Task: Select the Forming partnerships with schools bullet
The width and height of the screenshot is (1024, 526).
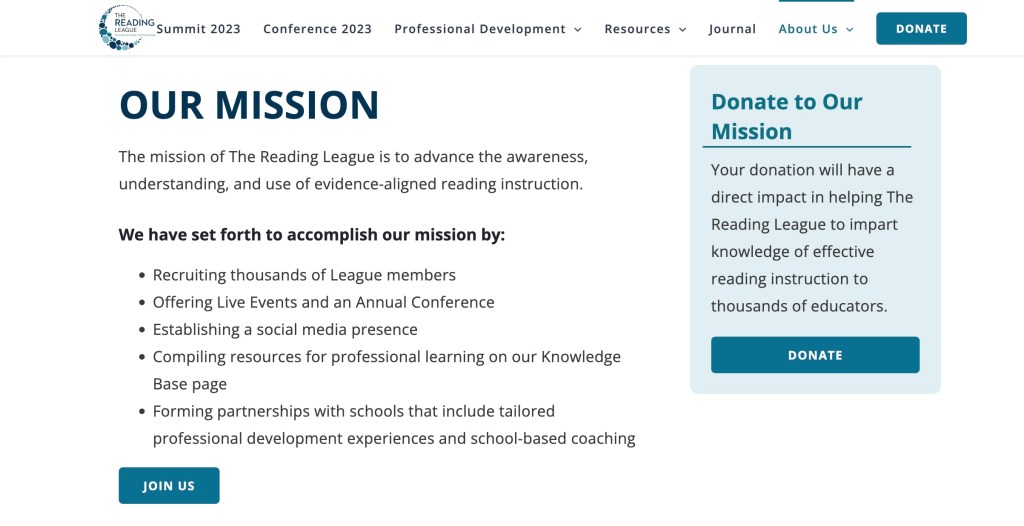Action: point(393,424)
